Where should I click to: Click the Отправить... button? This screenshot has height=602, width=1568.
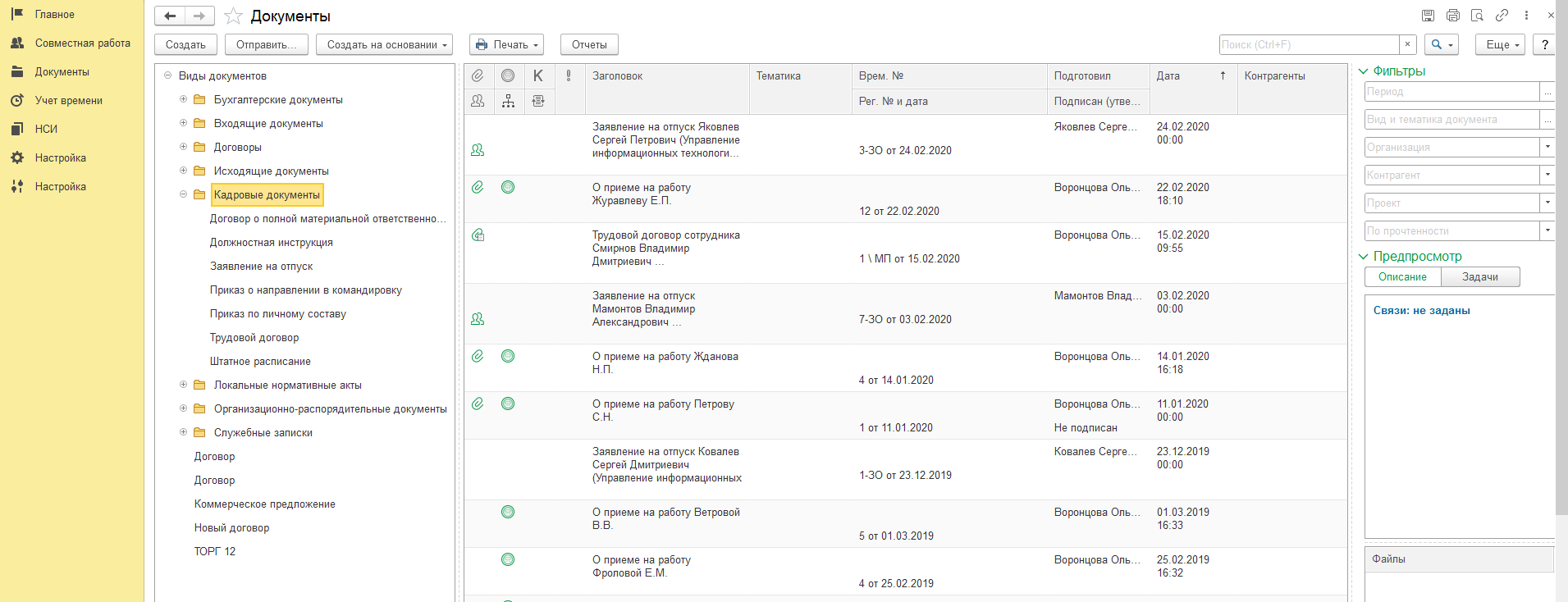[x=267, y=44]
